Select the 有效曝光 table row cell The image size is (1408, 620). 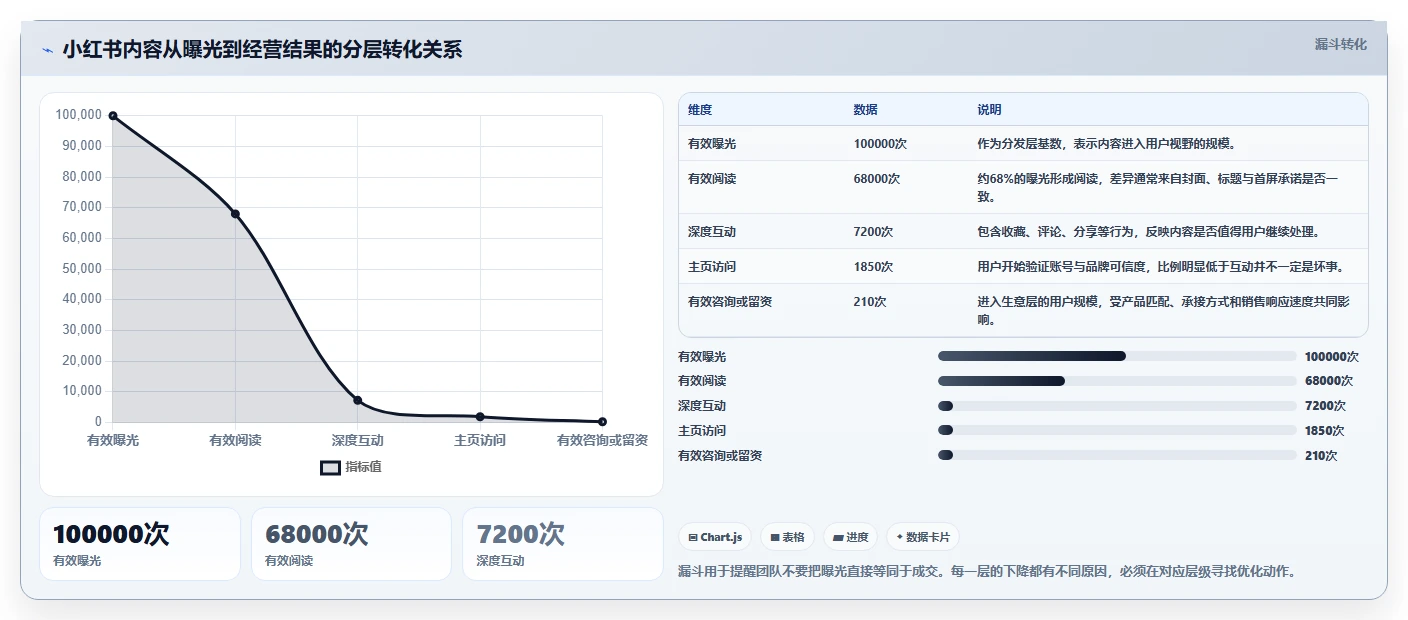712,144
